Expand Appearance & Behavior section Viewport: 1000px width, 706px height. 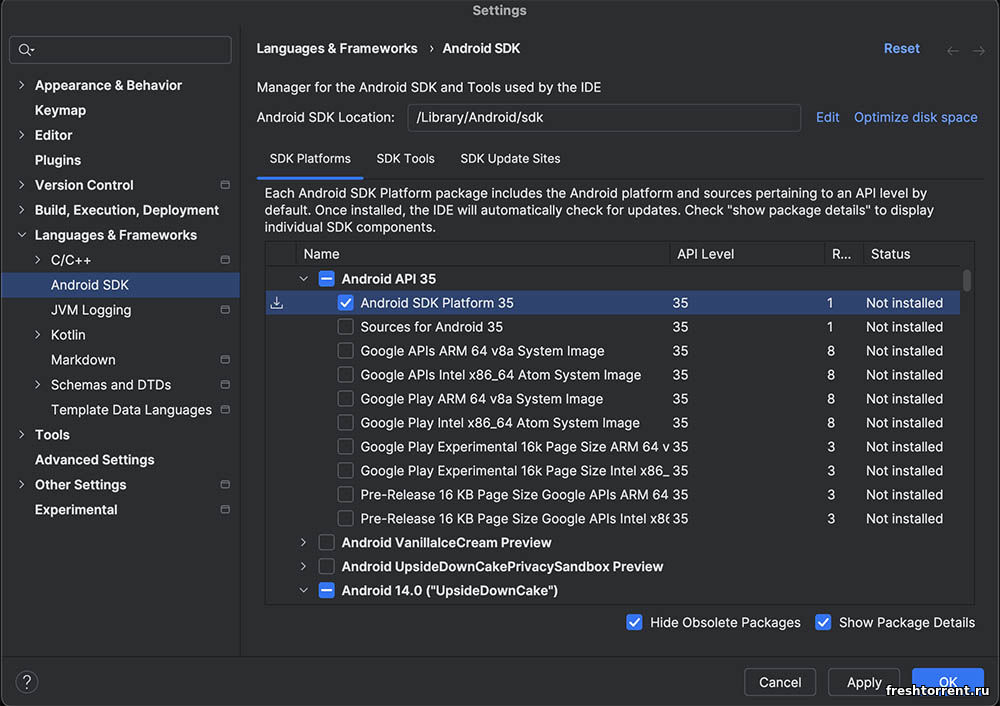point(22,85)
